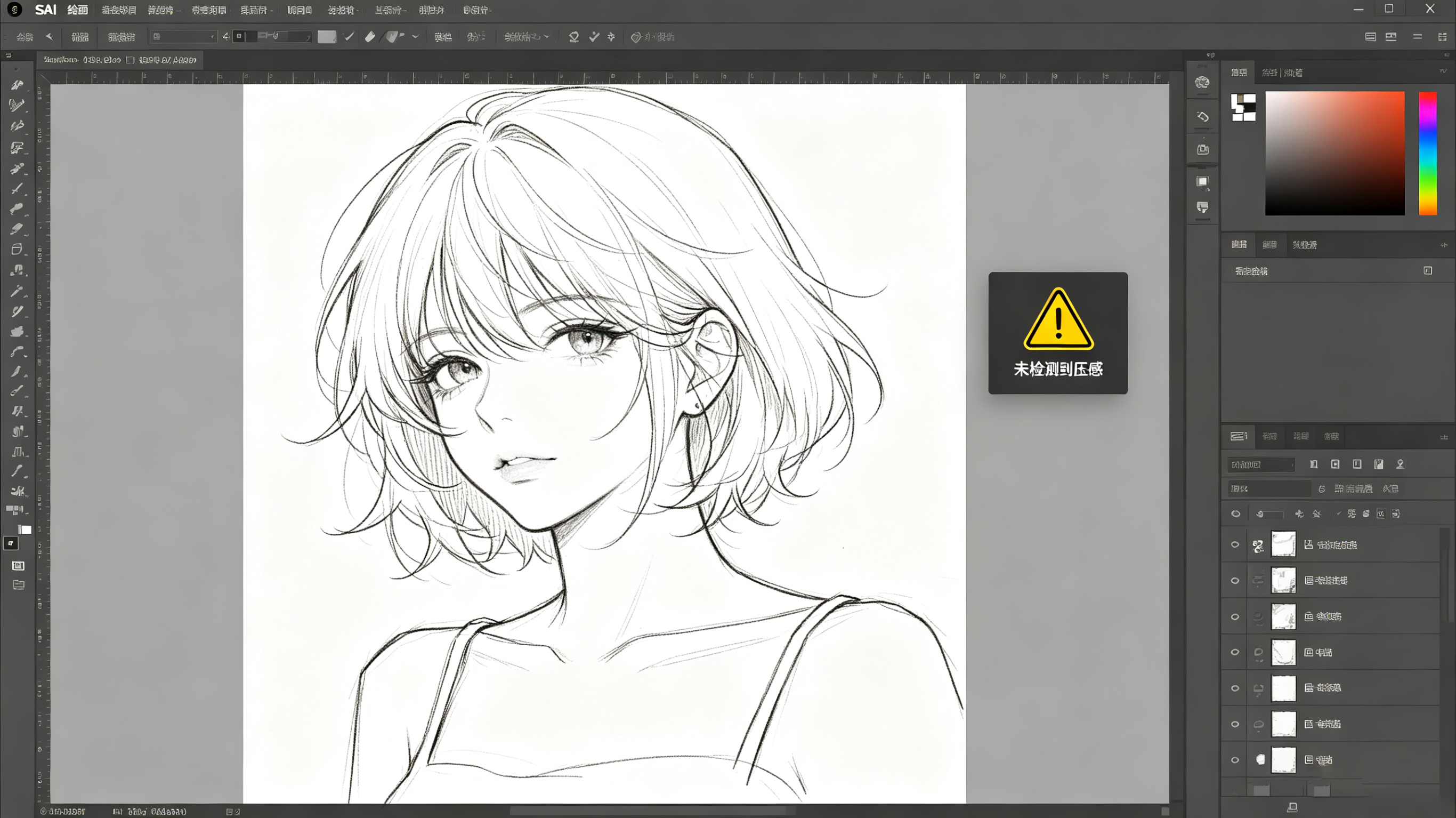This screenshot has width=1456, height=818.
Task: Select the topmost tool in the left toolbar
Action: (17, 85)
